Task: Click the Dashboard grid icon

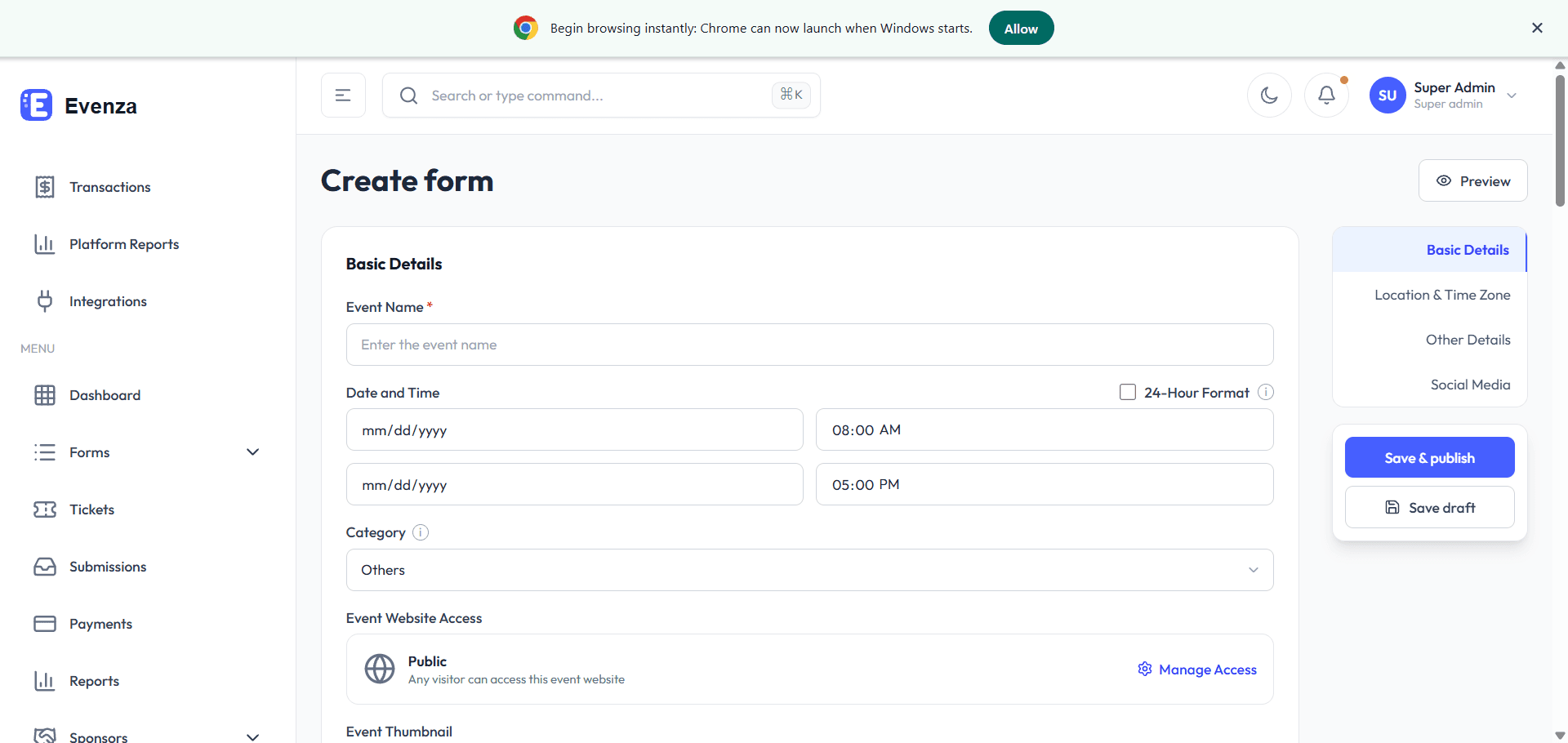Action: point(45,395)
